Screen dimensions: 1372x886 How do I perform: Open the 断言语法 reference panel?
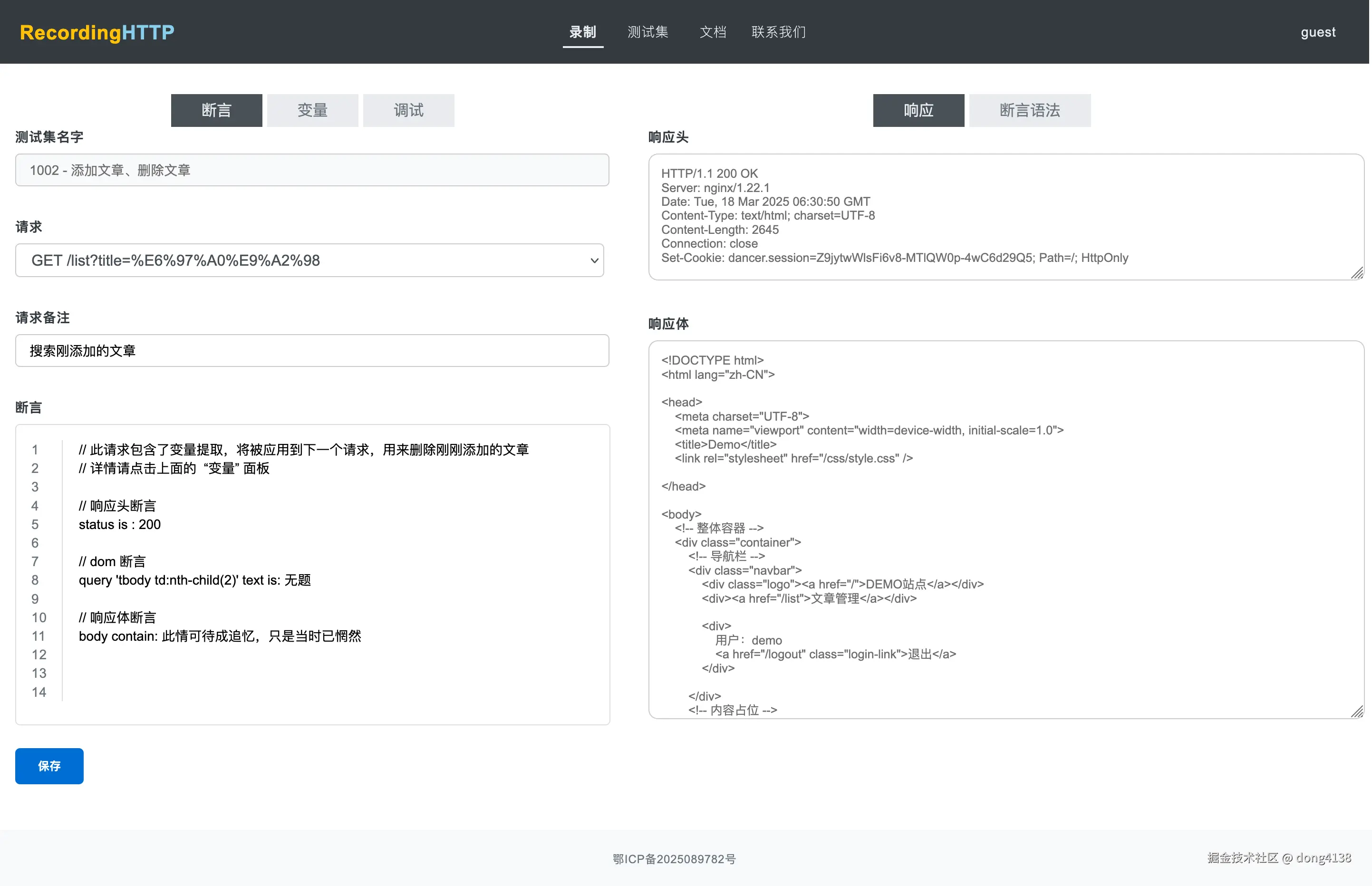1029,110
